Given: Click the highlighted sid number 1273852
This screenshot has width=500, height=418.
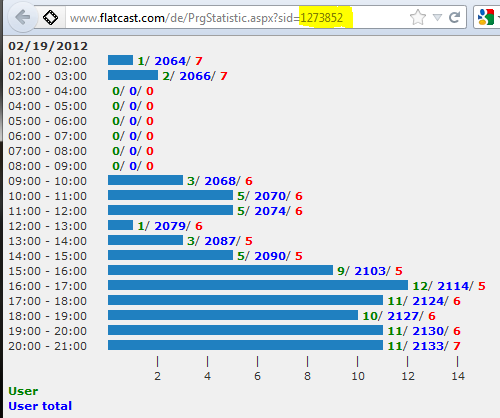Looking at the screenshot, I should (322, 17).
